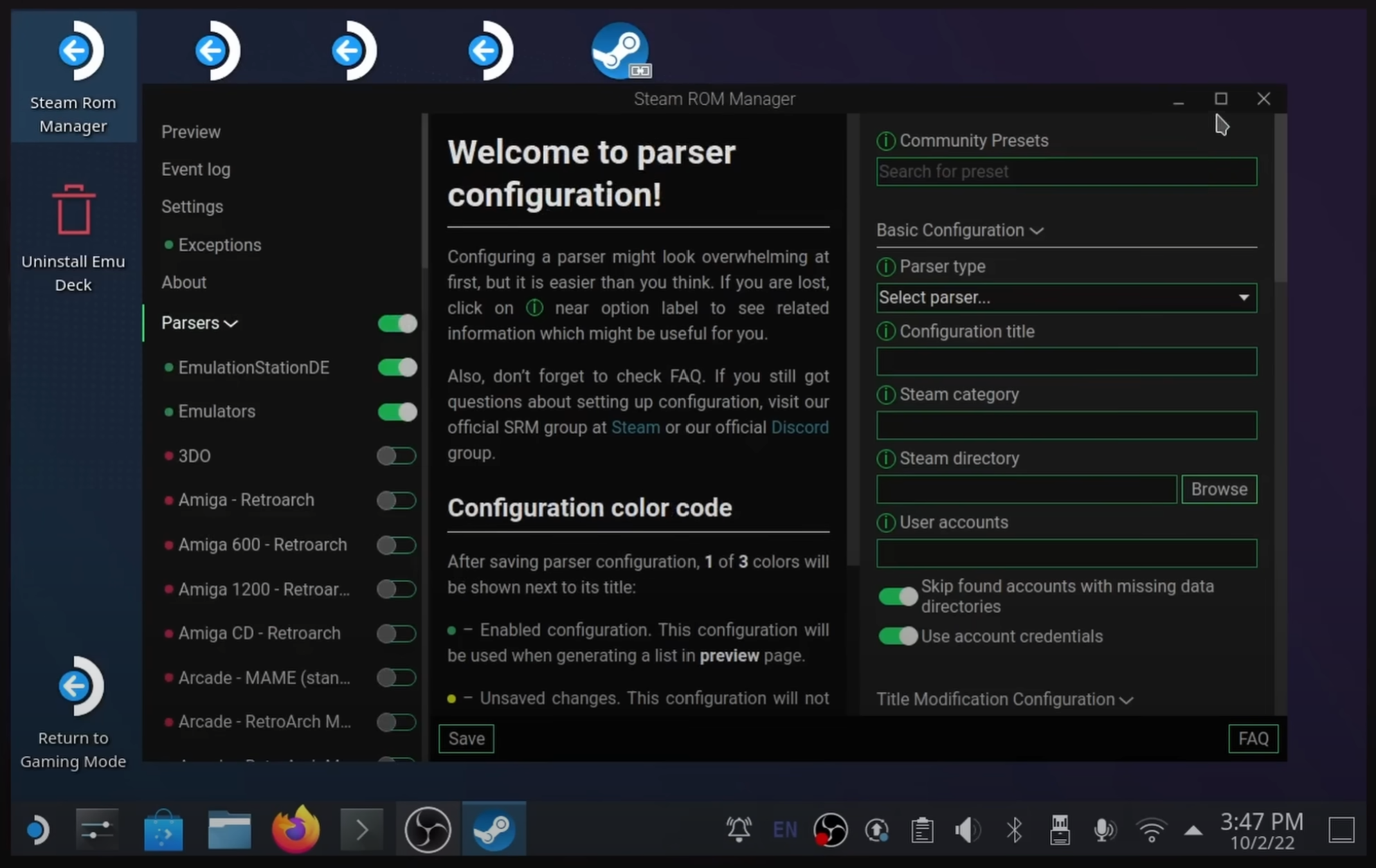This screenshot has width=1376, height=868.
Task: Toggle all Parsers switch off
Action: [x=397, y=323]
